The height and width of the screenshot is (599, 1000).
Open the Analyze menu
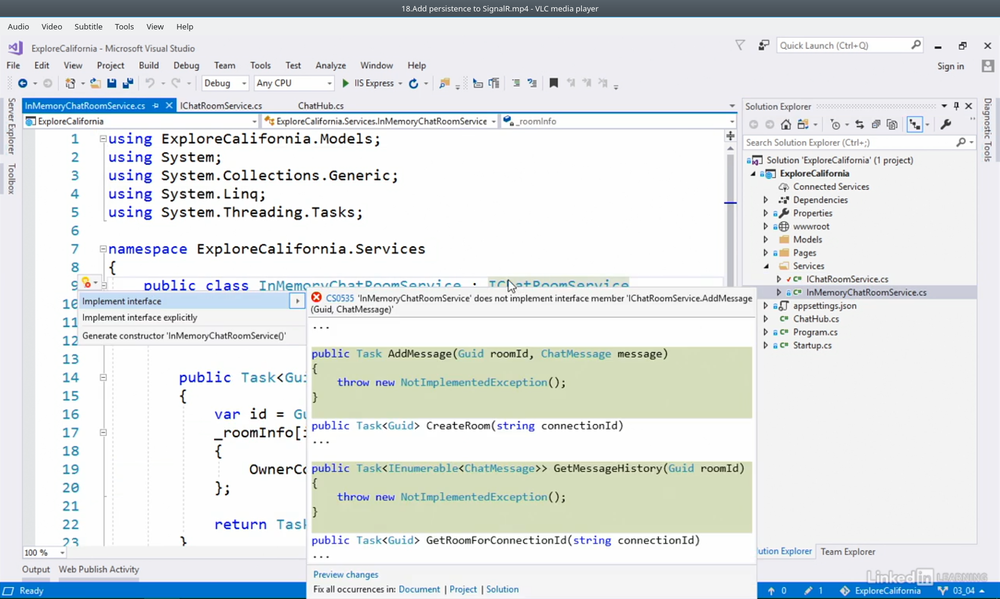(333, 66)
